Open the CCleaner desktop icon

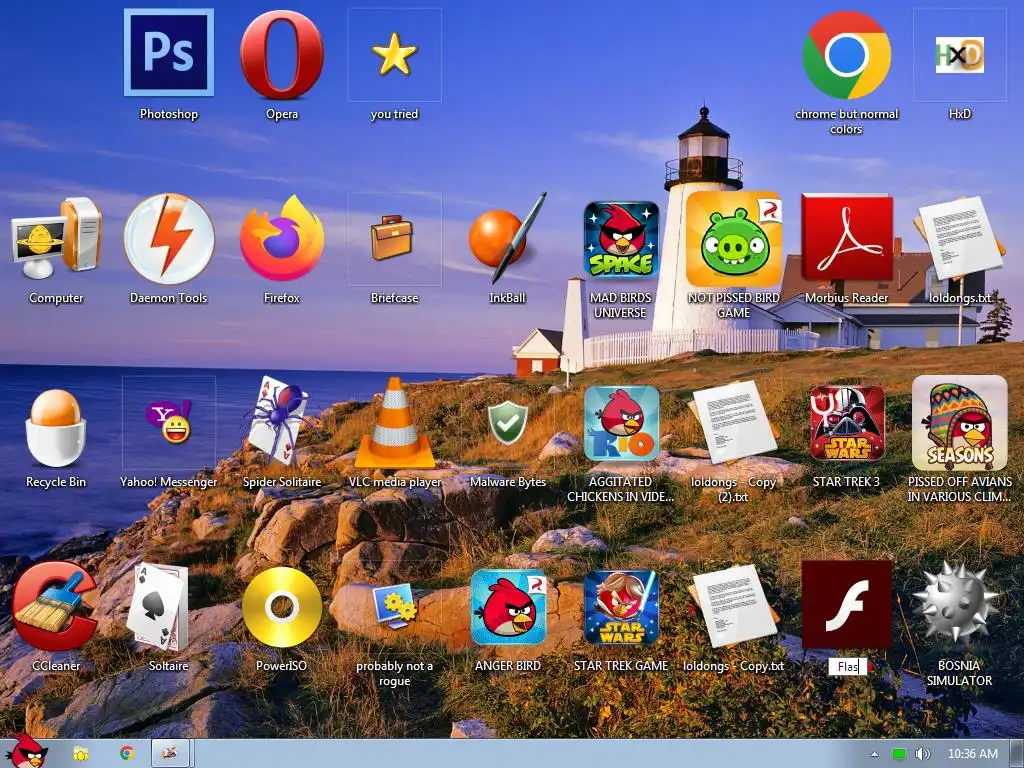[x=54, y=607]
